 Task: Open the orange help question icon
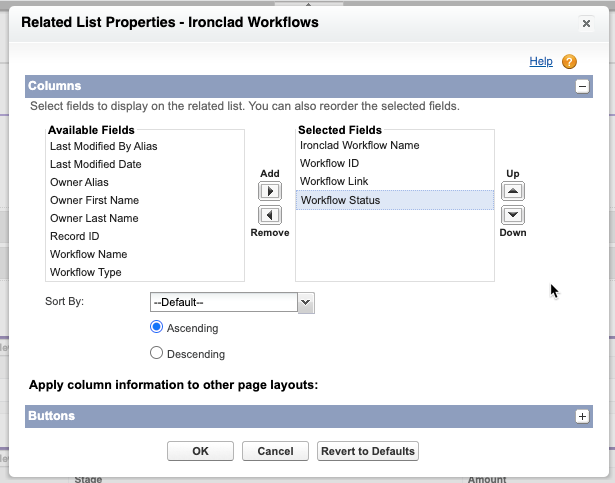tap(569, 62)
